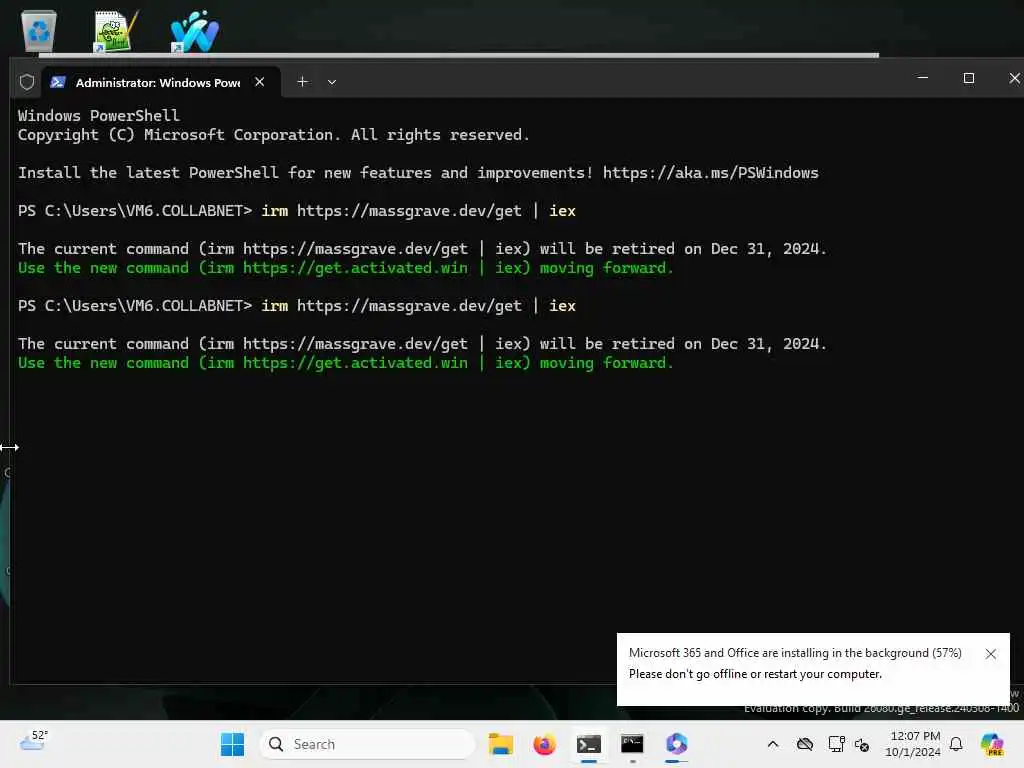This screenshot has height=768, width=1024.
Task: Minimize the Windows Terminal window
Action: (x=923, y=78)
